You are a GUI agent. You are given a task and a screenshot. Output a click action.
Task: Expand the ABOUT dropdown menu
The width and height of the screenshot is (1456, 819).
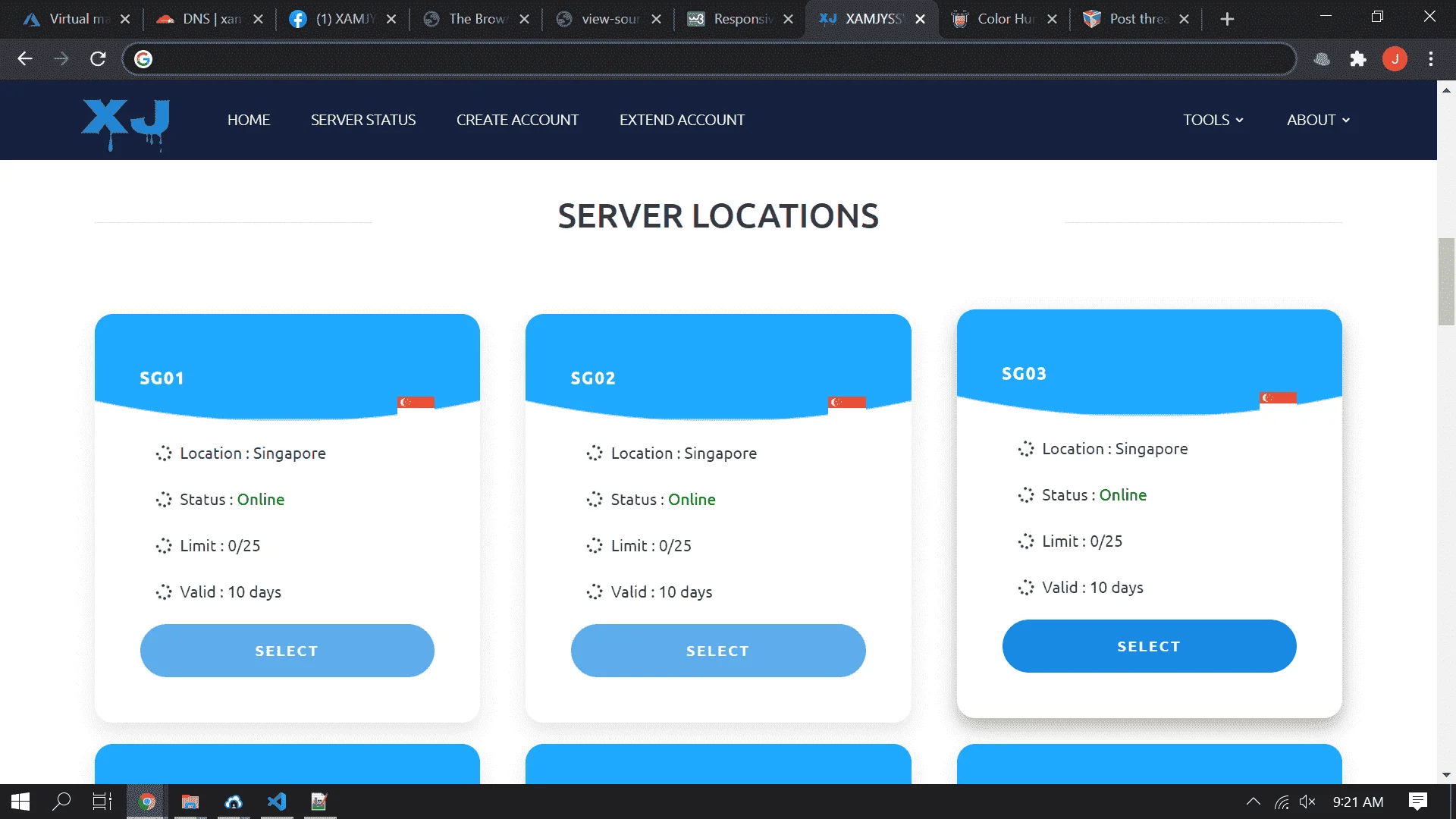click(x=1318, y=120)
